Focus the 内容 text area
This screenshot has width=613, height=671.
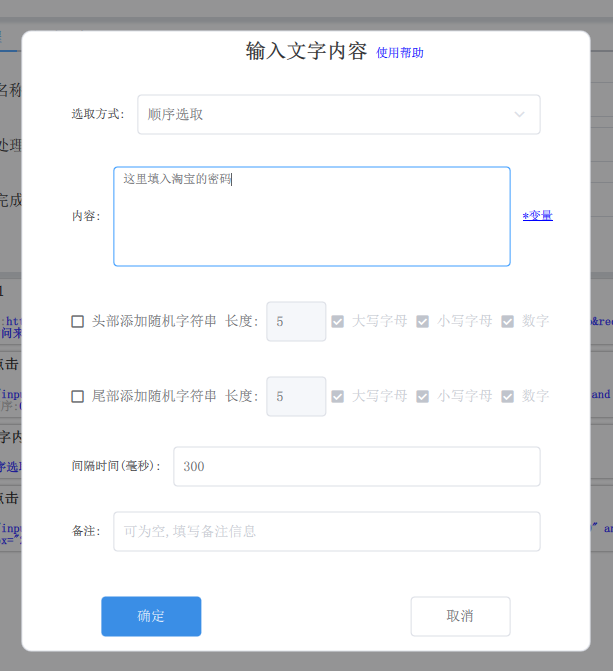click(312, 217)
